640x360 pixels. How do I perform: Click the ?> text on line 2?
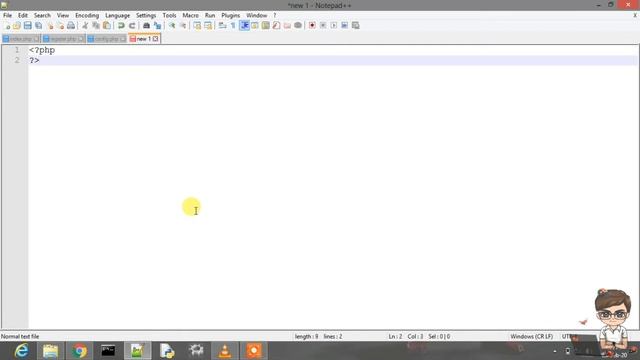34,60
